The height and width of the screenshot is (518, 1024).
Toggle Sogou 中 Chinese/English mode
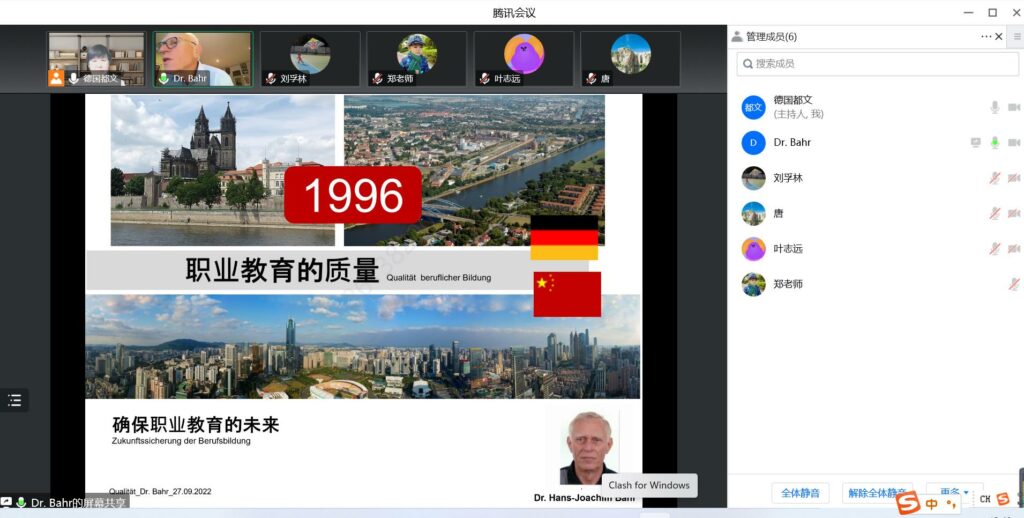pyautogui.click(x=931, y=504)
